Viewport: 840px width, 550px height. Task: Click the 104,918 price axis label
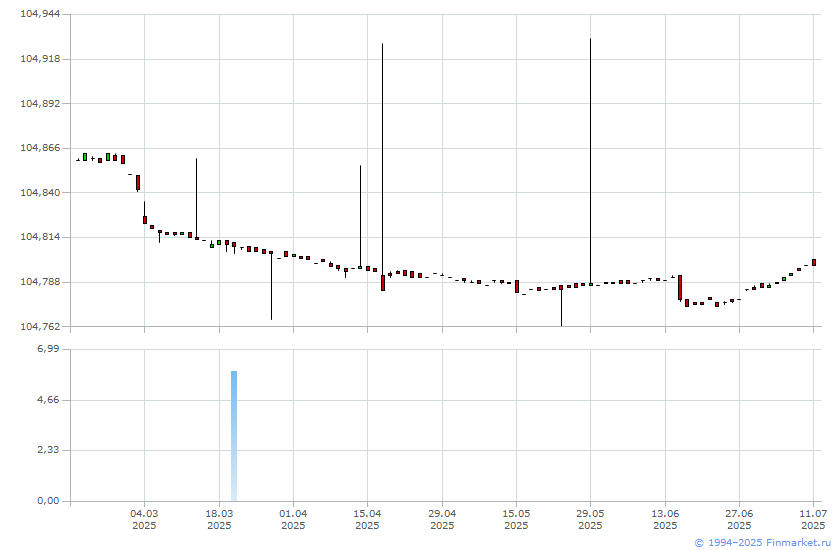point(39,59)
